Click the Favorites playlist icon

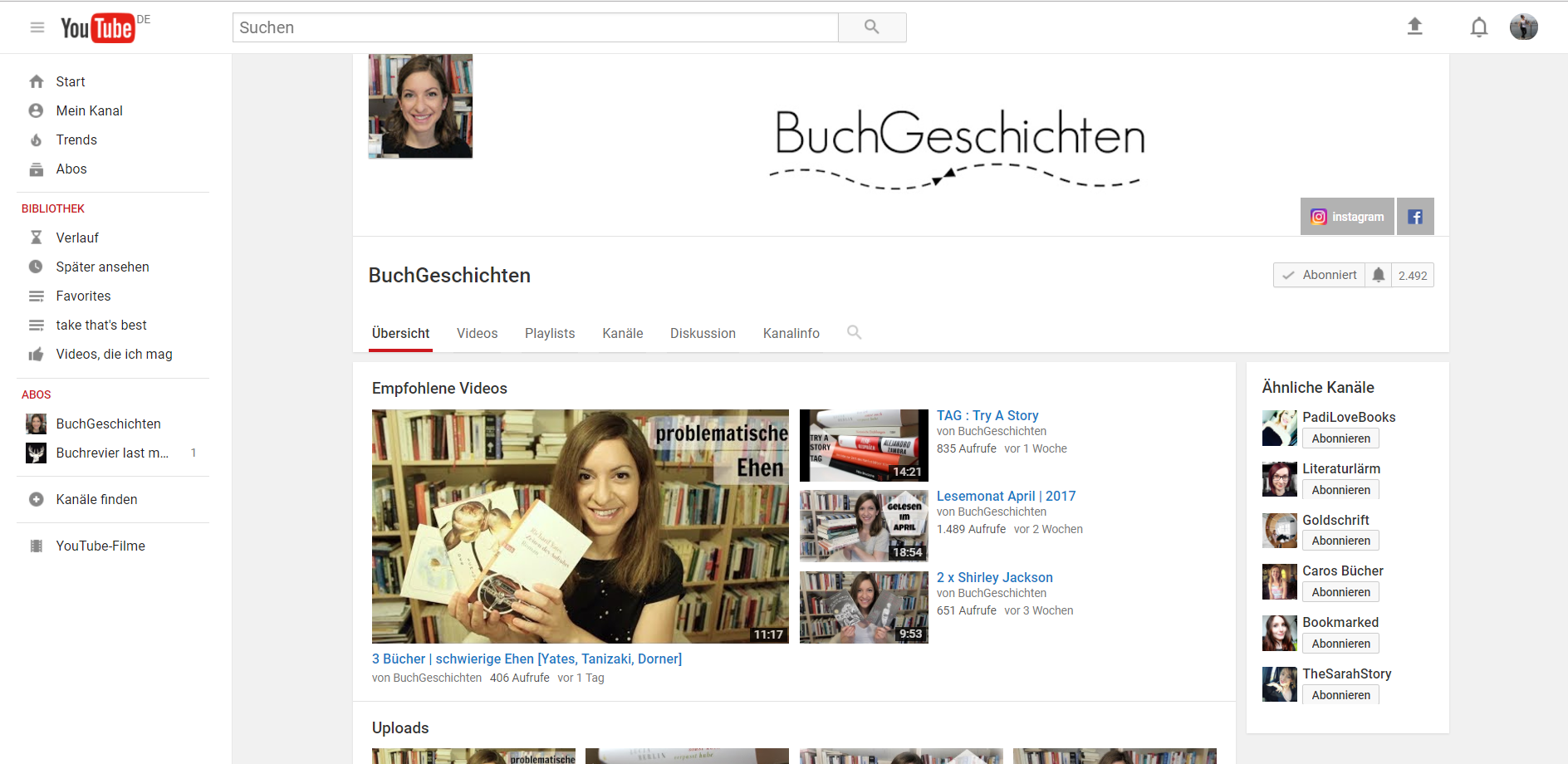tap(37, 296)
